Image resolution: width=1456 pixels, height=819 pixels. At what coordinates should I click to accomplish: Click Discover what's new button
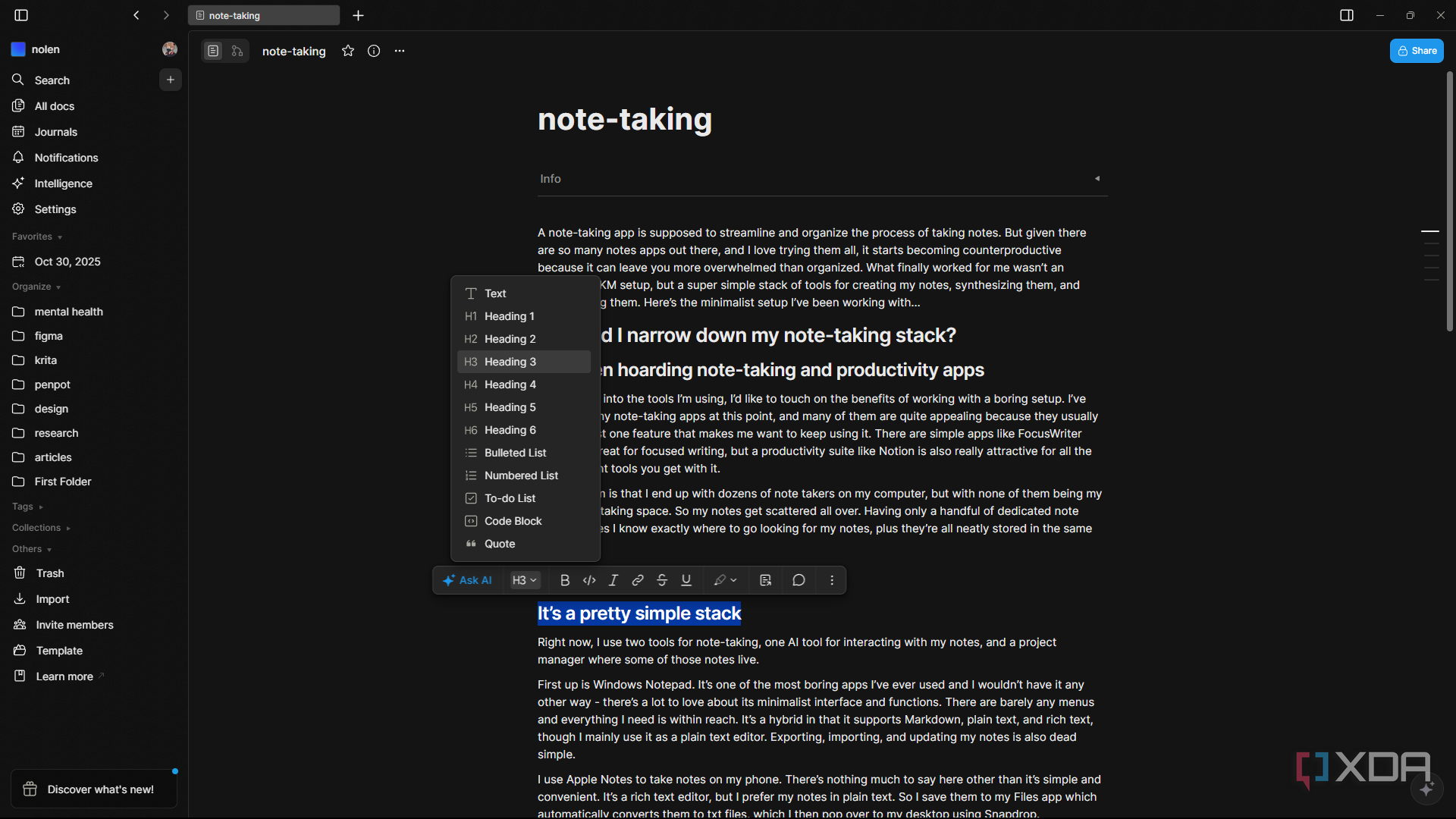94,789
